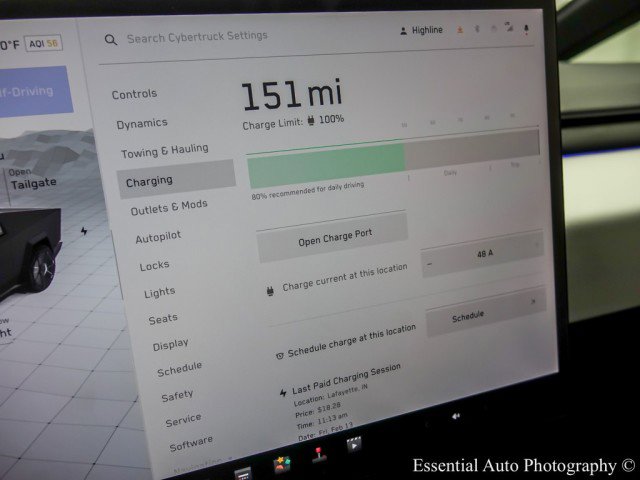Tap the cellular signal strength icon
640x480 pixels.
[x=509, y=28]
